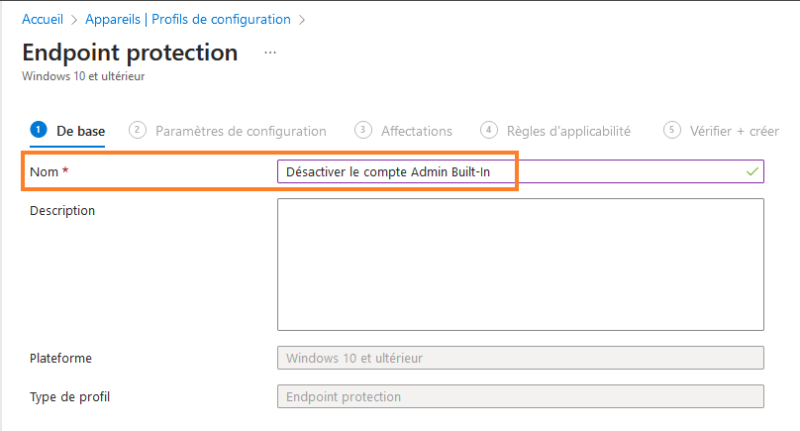Viewport: 800px width, 431px height.
Task: Jump to Vérifier + créer tab
Action: 734,131
